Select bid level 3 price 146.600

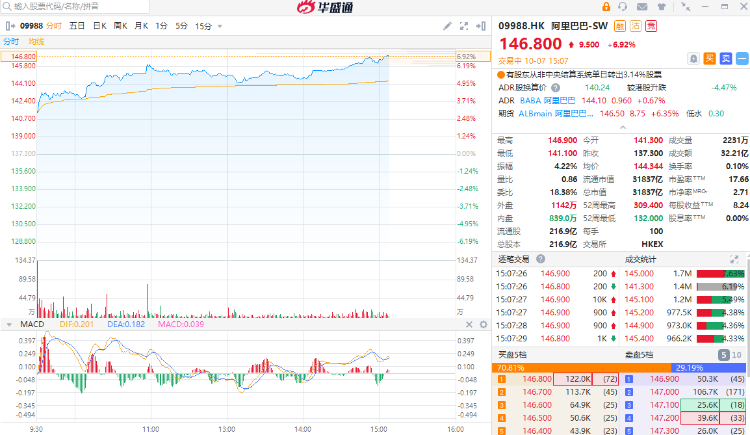537,405
